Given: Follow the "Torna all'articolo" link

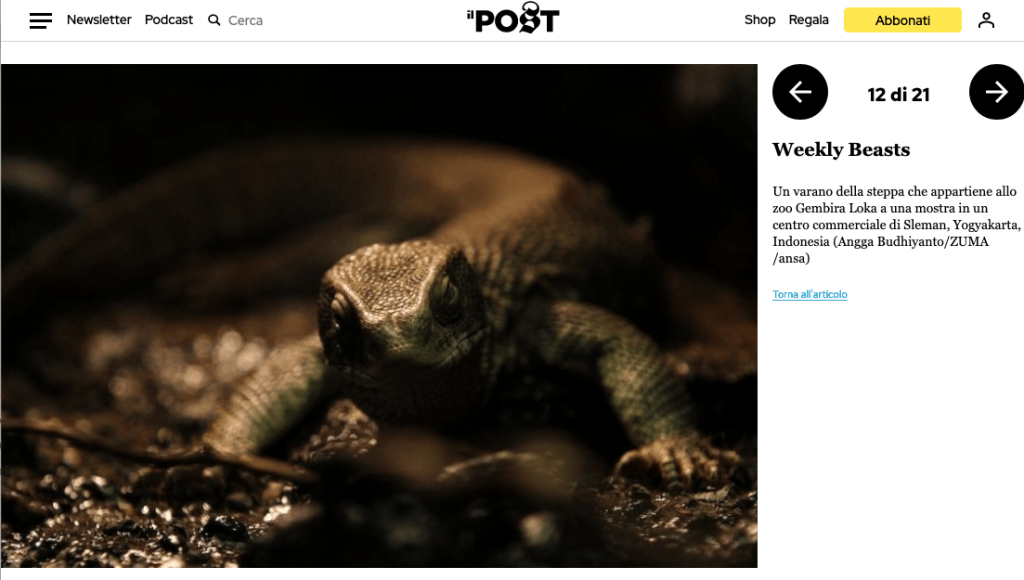Looking at the screenshot, I should (x=810, y=295).
